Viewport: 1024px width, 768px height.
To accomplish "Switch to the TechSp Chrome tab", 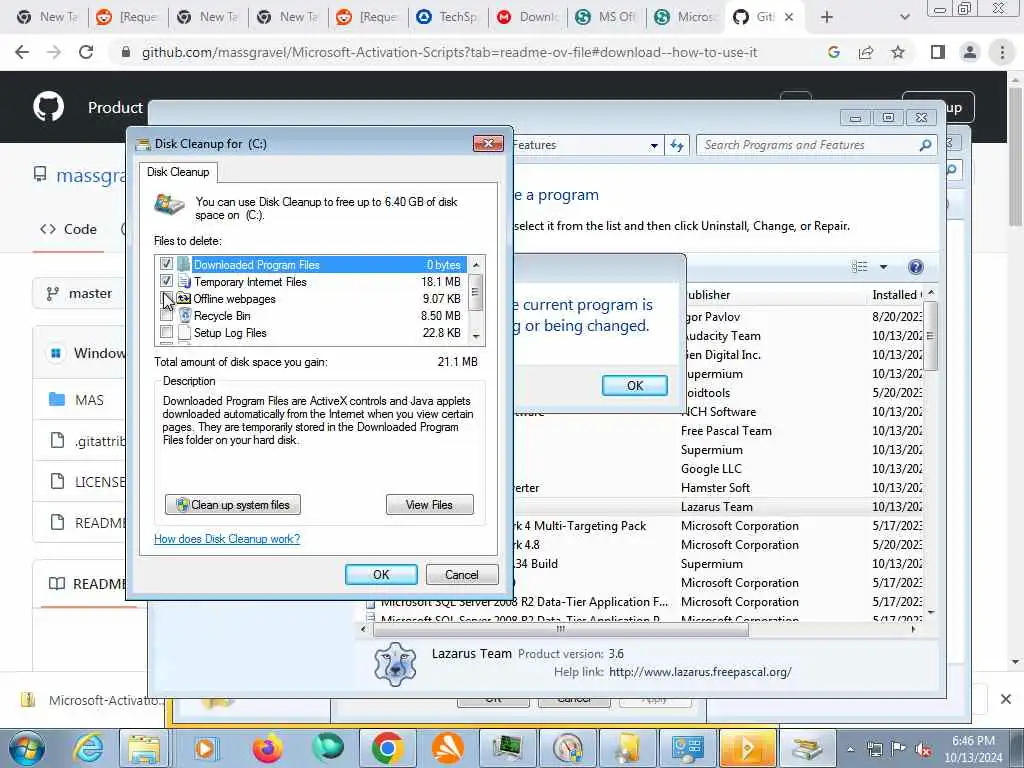I will (449, 17).
